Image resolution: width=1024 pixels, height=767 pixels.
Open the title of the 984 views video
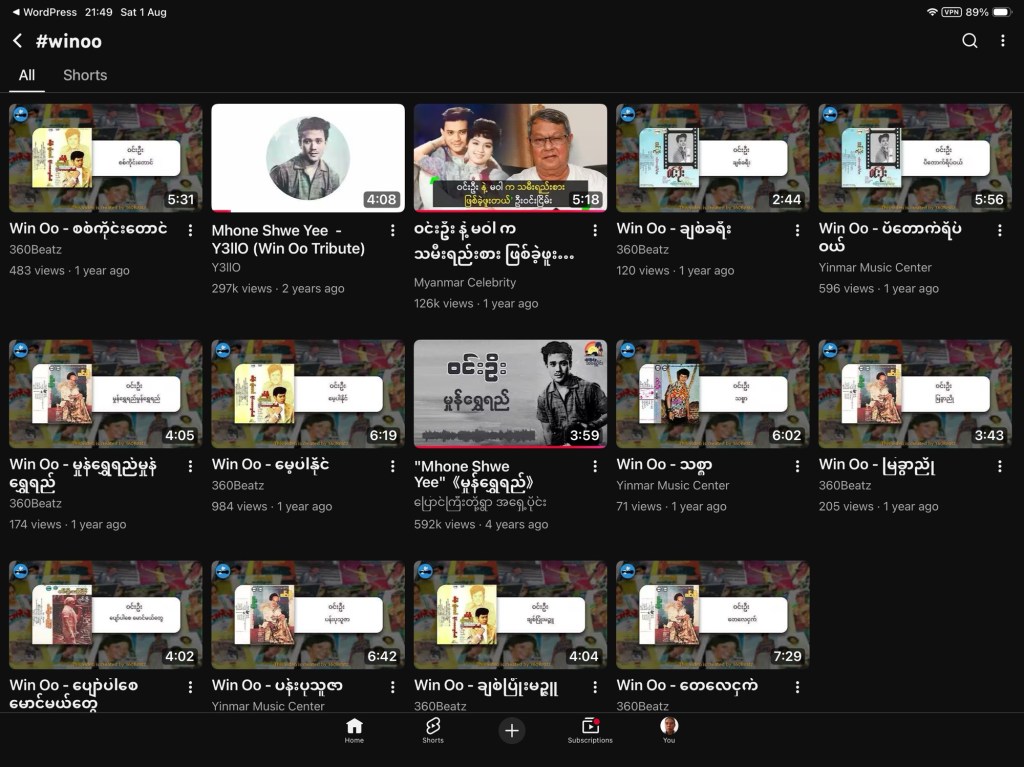pyautogui.click(x=270, y=465)
